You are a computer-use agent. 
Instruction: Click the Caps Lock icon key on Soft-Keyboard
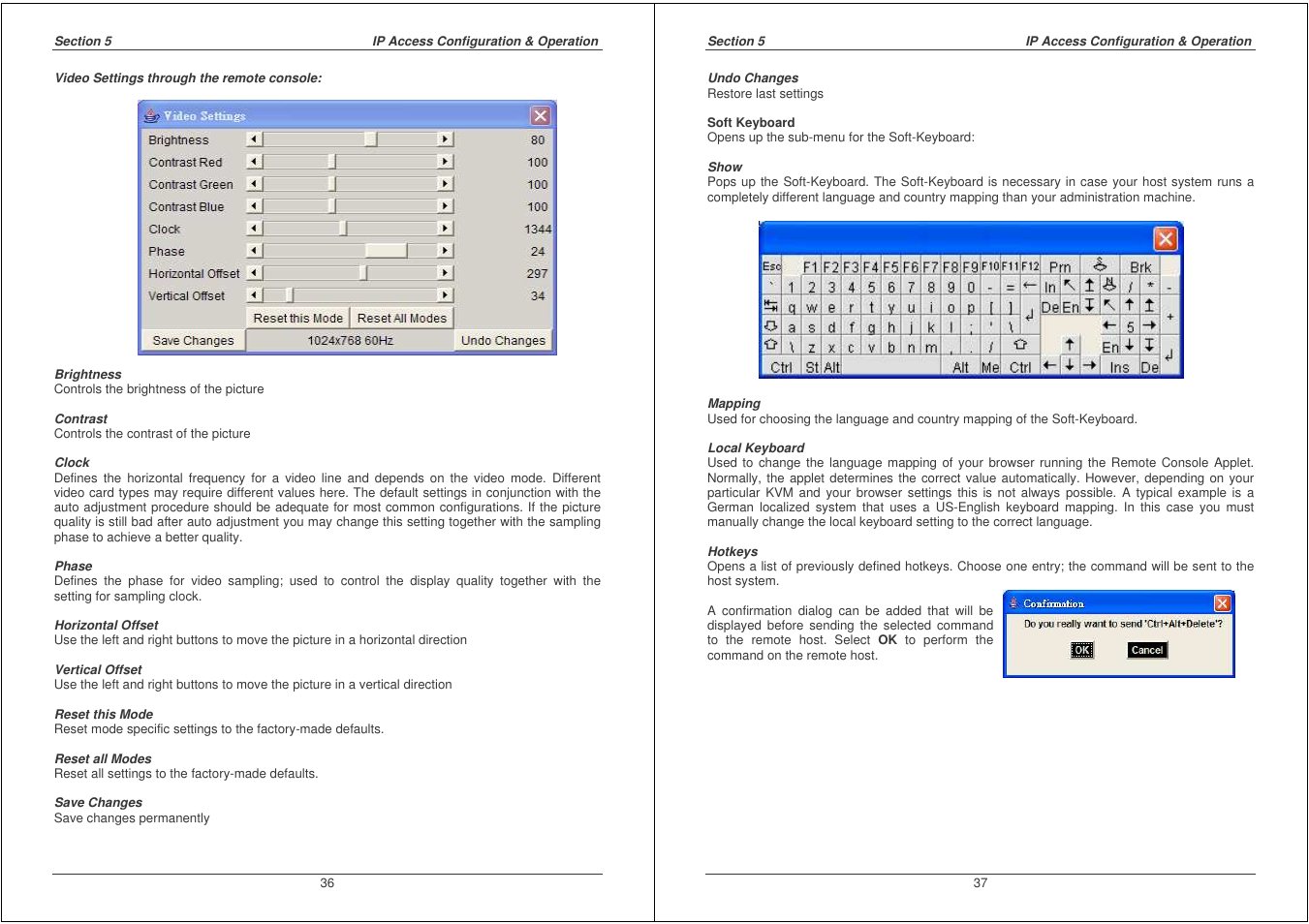pyautogui.click(x=771, y=325)
